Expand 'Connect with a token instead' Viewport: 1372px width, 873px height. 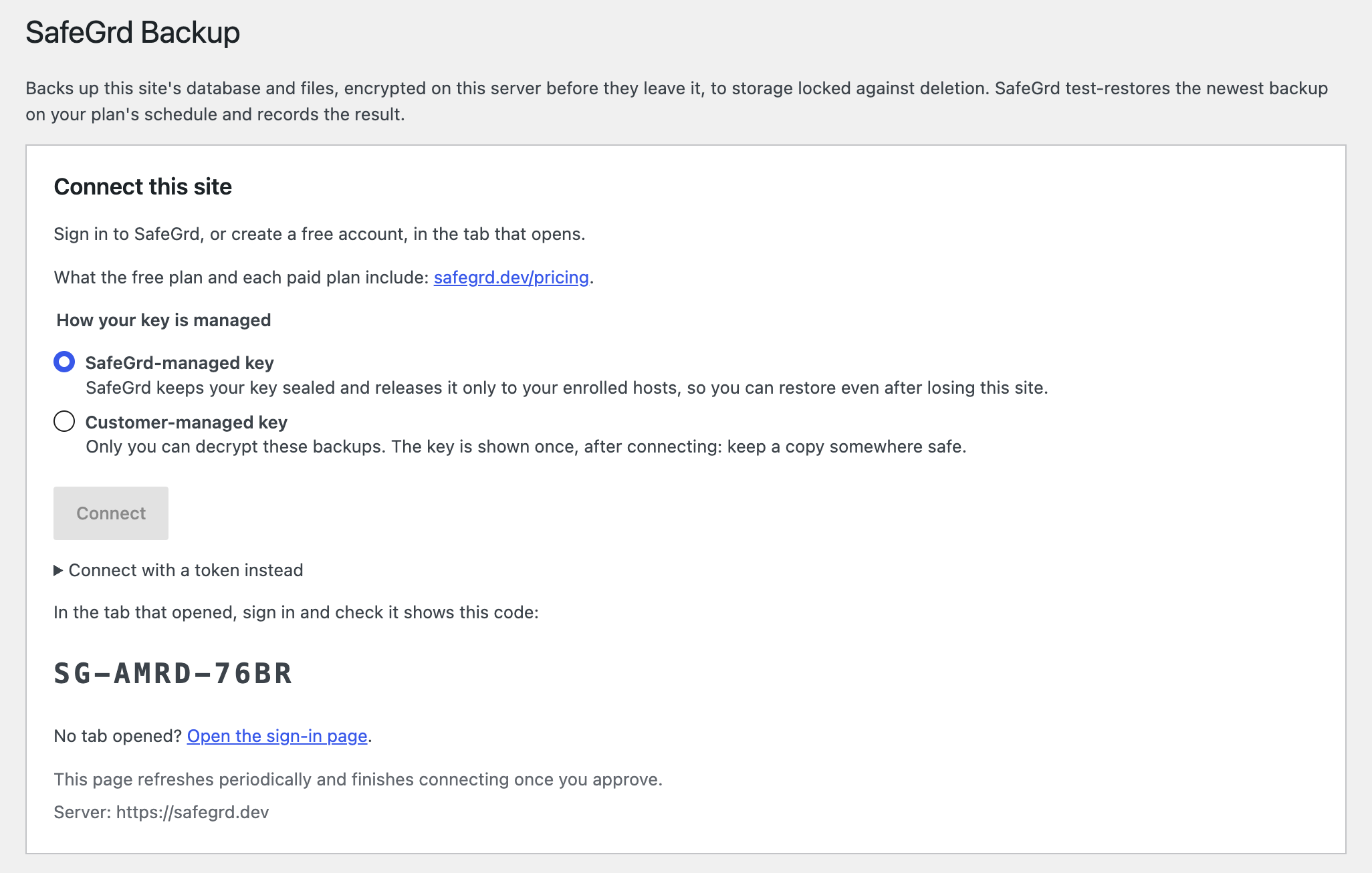point(178,570)
